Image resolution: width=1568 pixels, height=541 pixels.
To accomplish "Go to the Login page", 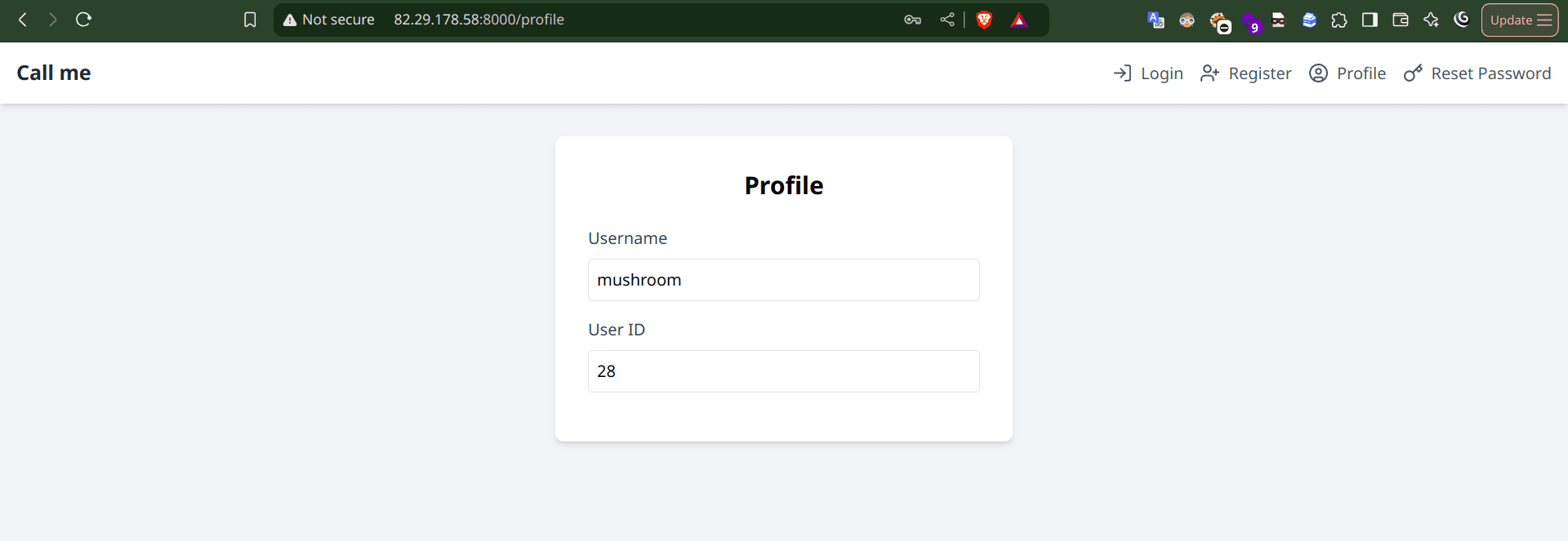I will pyautogui.click(x=1148, y=73).
